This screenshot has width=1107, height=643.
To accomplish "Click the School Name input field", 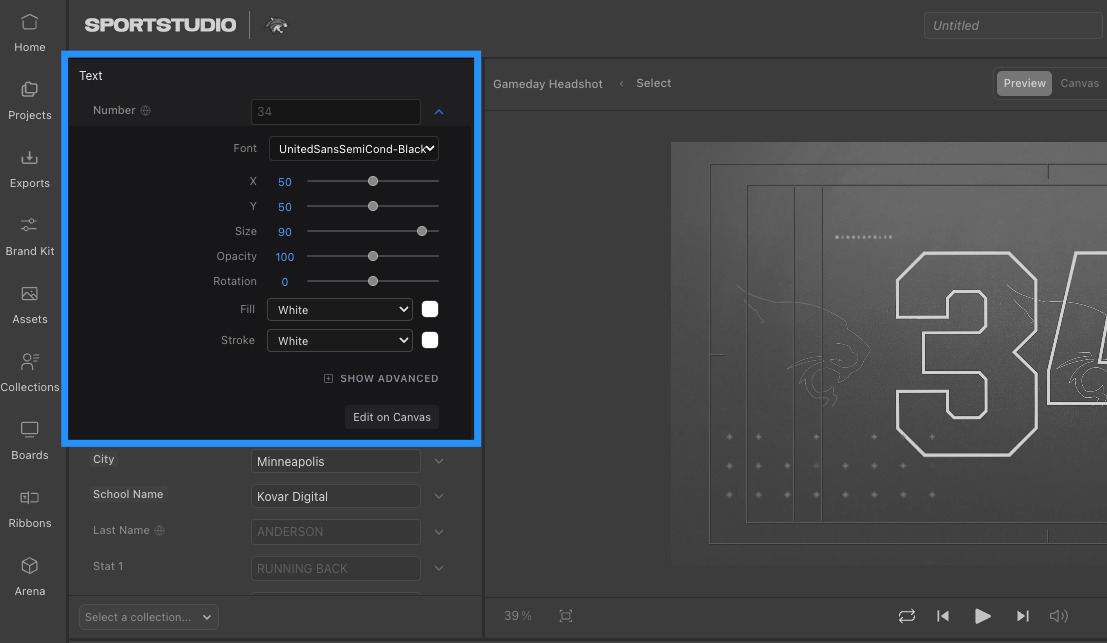I will coord(335,496).
